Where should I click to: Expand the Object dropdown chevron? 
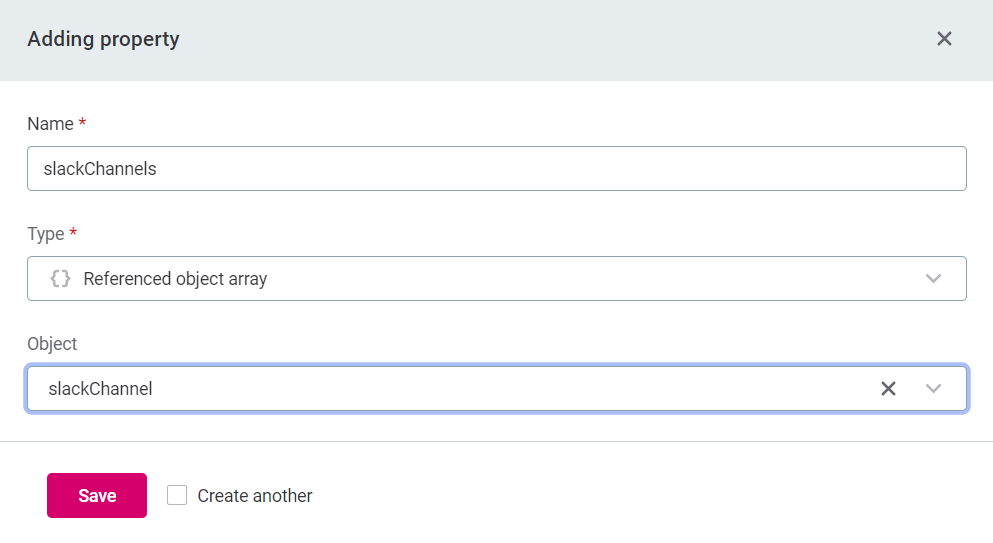(x=934, y=389)
